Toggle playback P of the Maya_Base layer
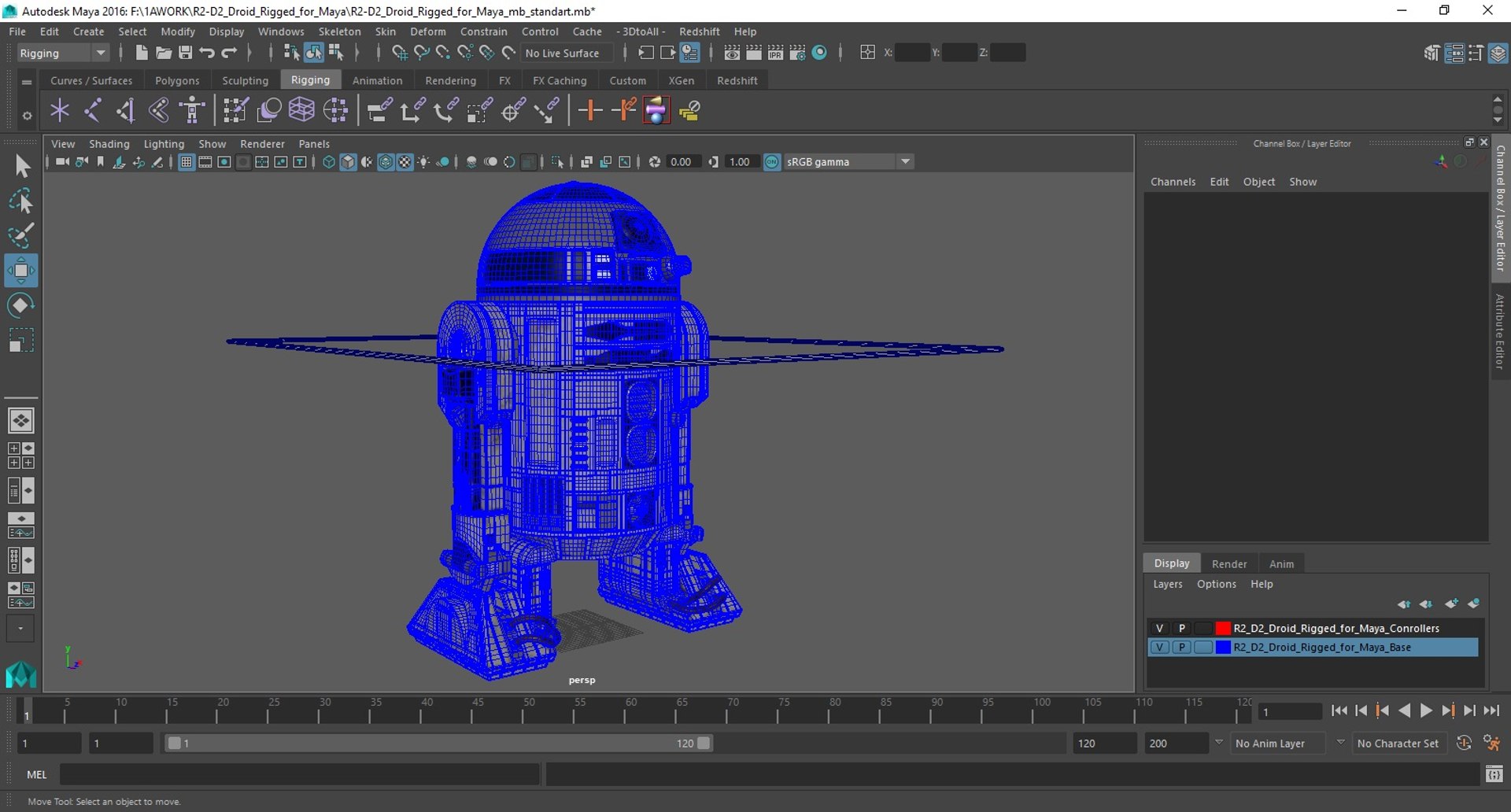This screenshot has width=1511, height=812. coord(1181,647)
